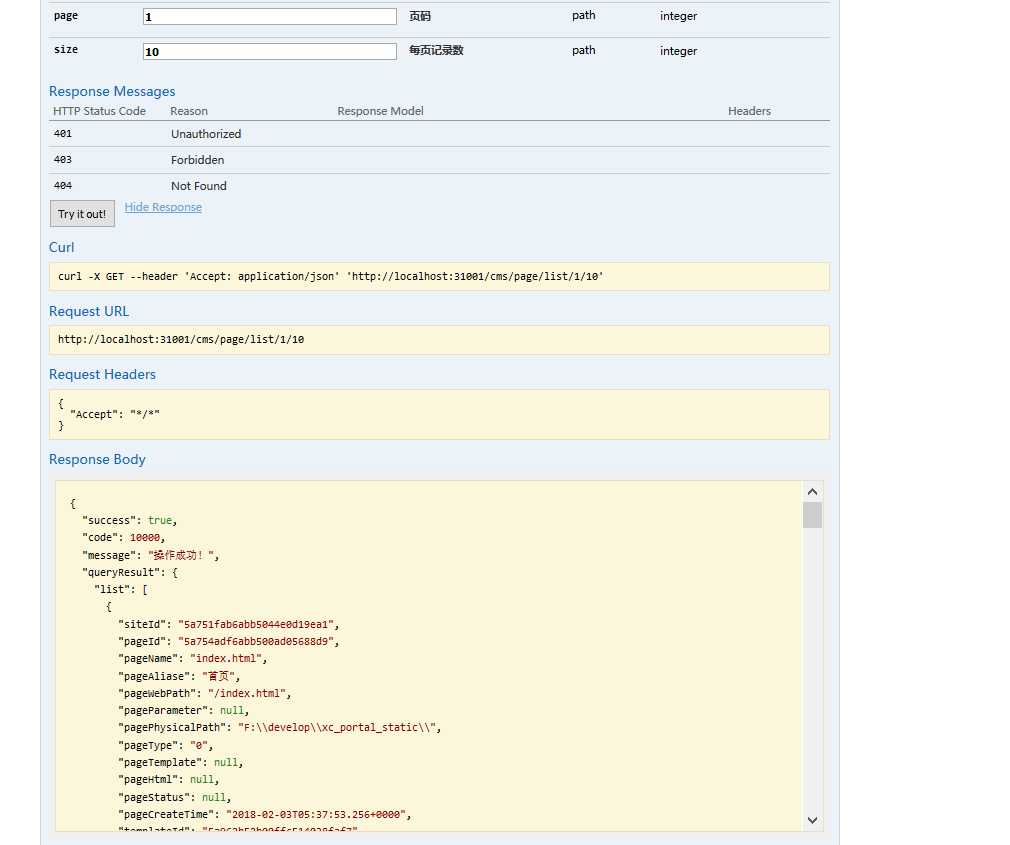
Task: Click the HTTP Status Code column header
Action: pos(99,111)
